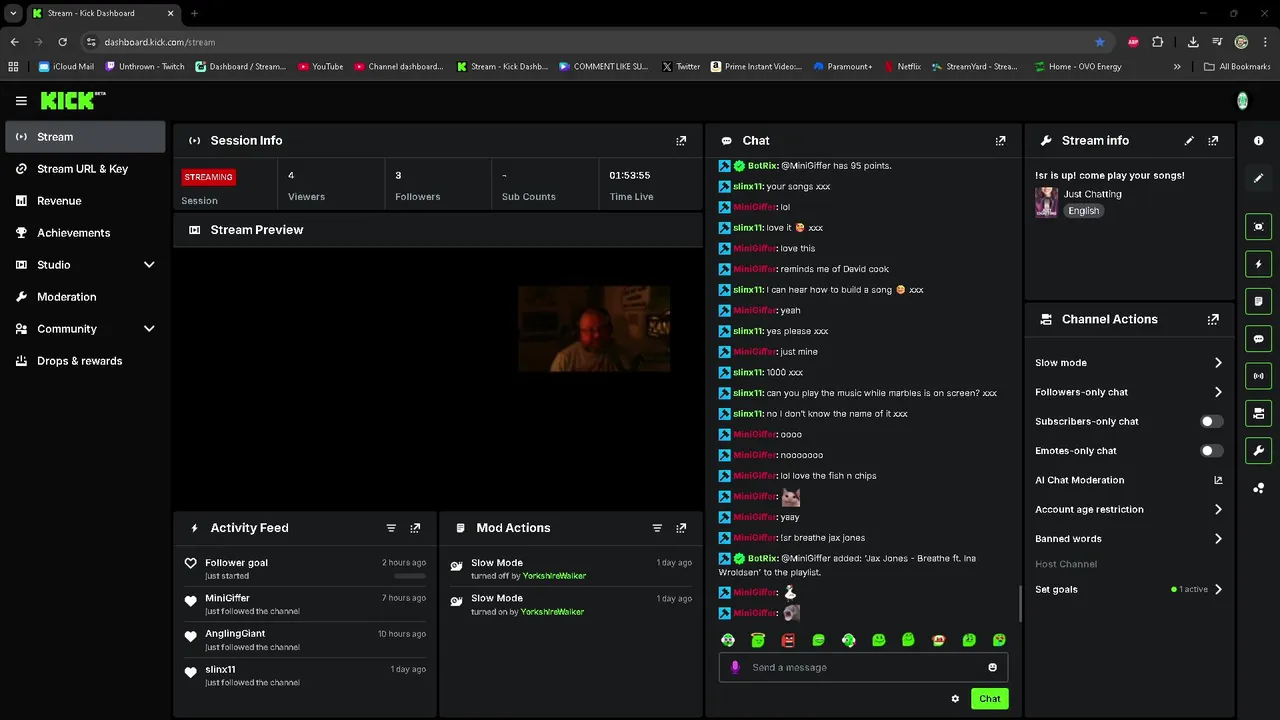
Task: Open chat settings gear icon
Action: pos(955,699)
